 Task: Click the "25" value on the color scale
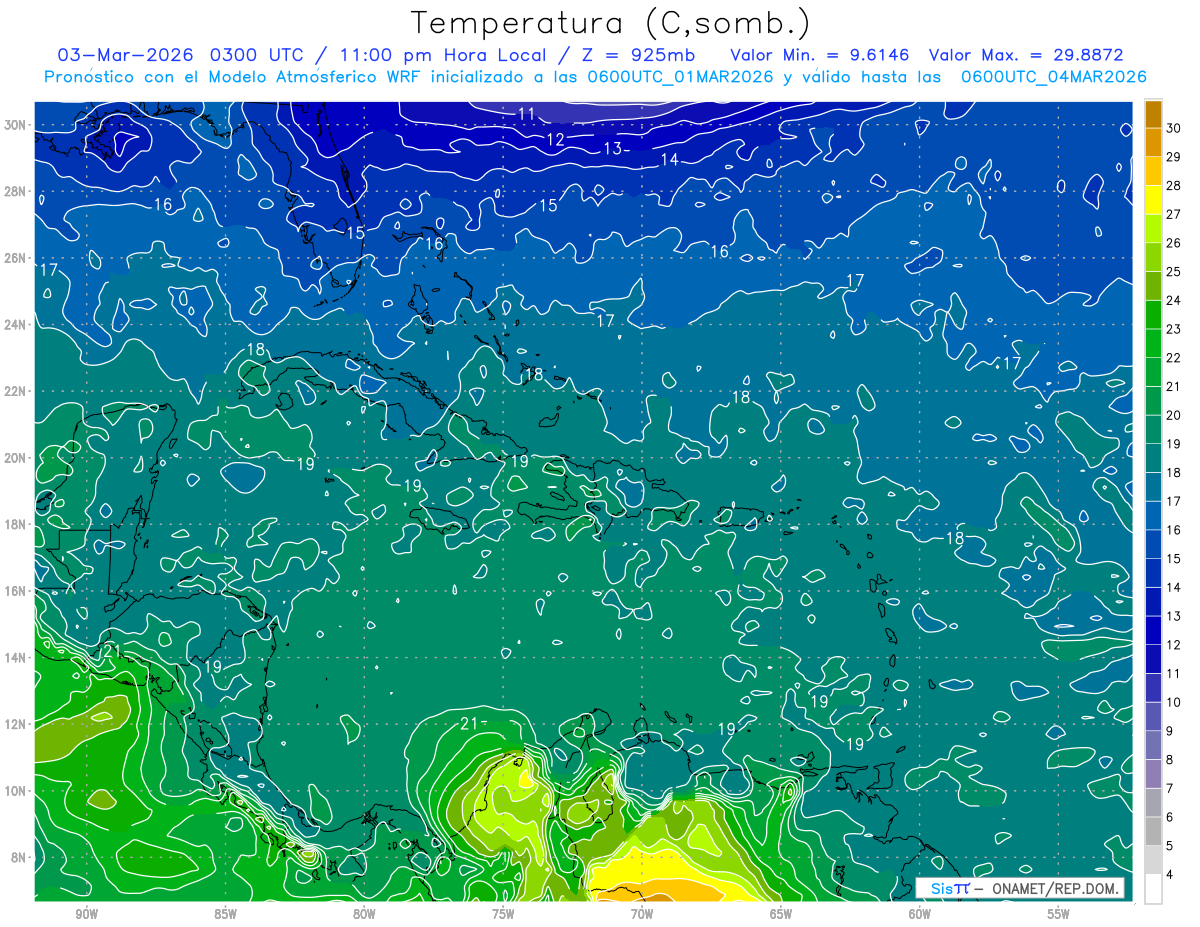[x=1174, y=272]
